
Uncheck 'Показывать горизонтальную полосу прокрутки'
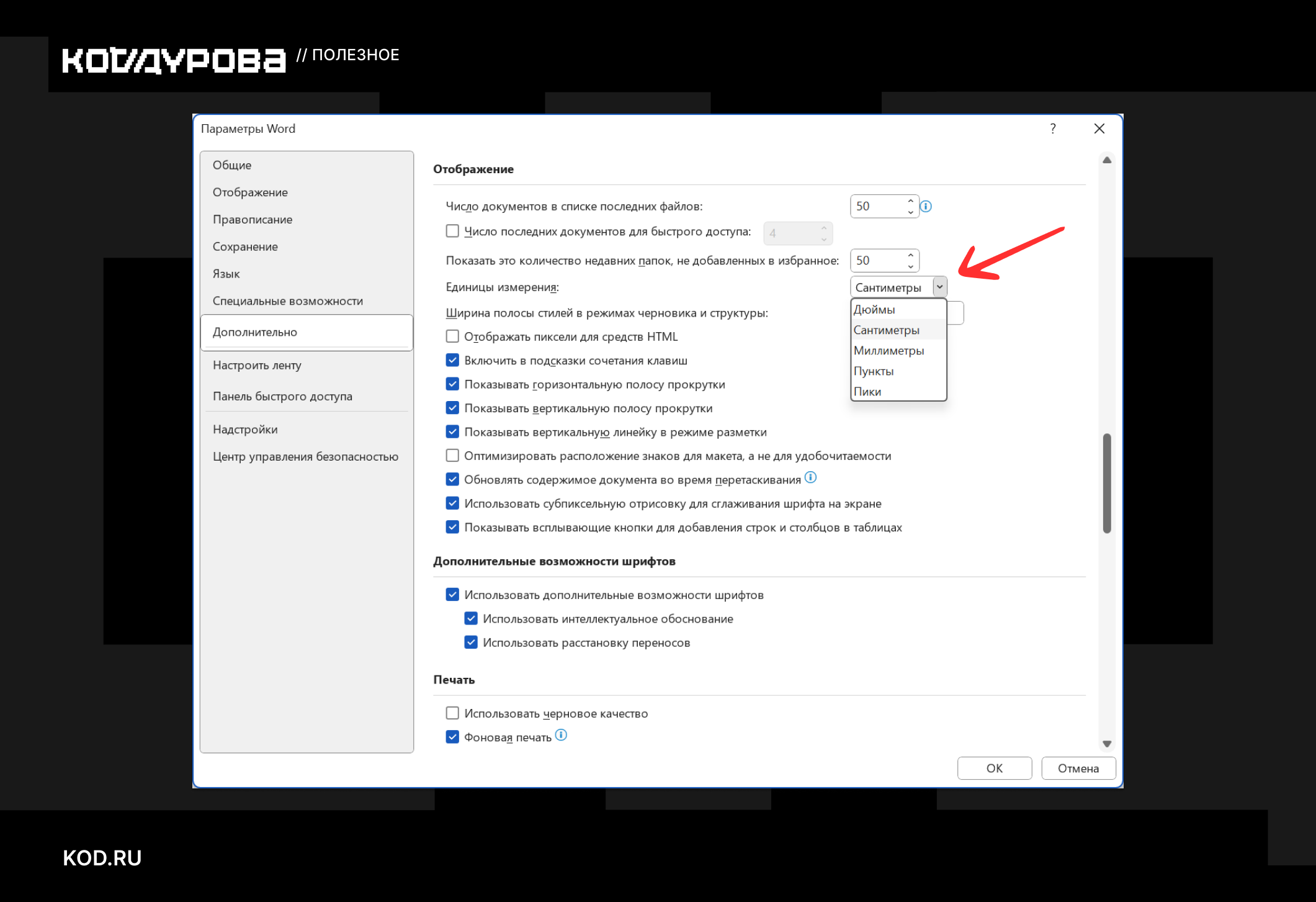point(452,384)
